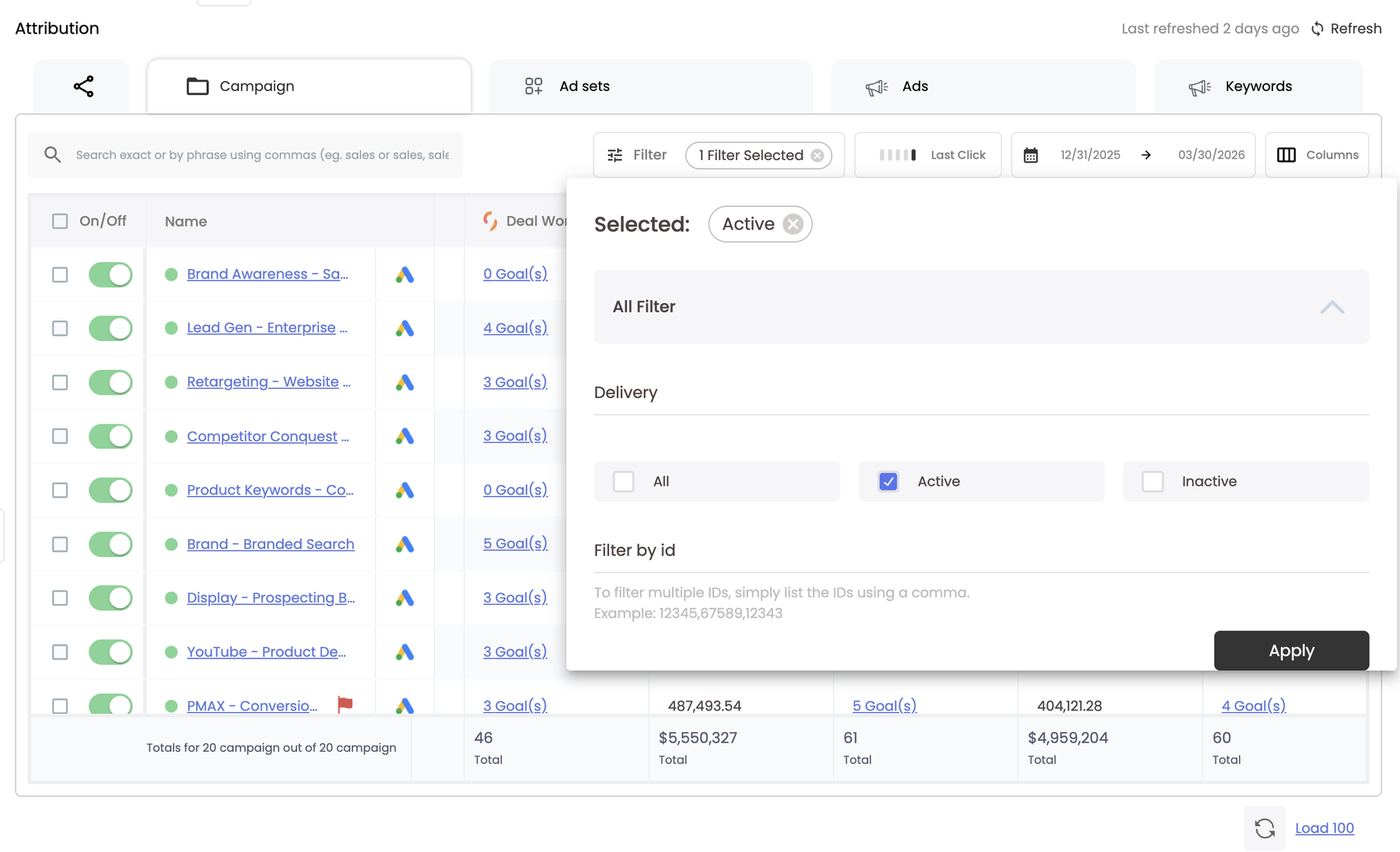Screen dimensions: 1400x852
Task: Uncheck the 'Active' delivery filter
Action: click(888, 481)
